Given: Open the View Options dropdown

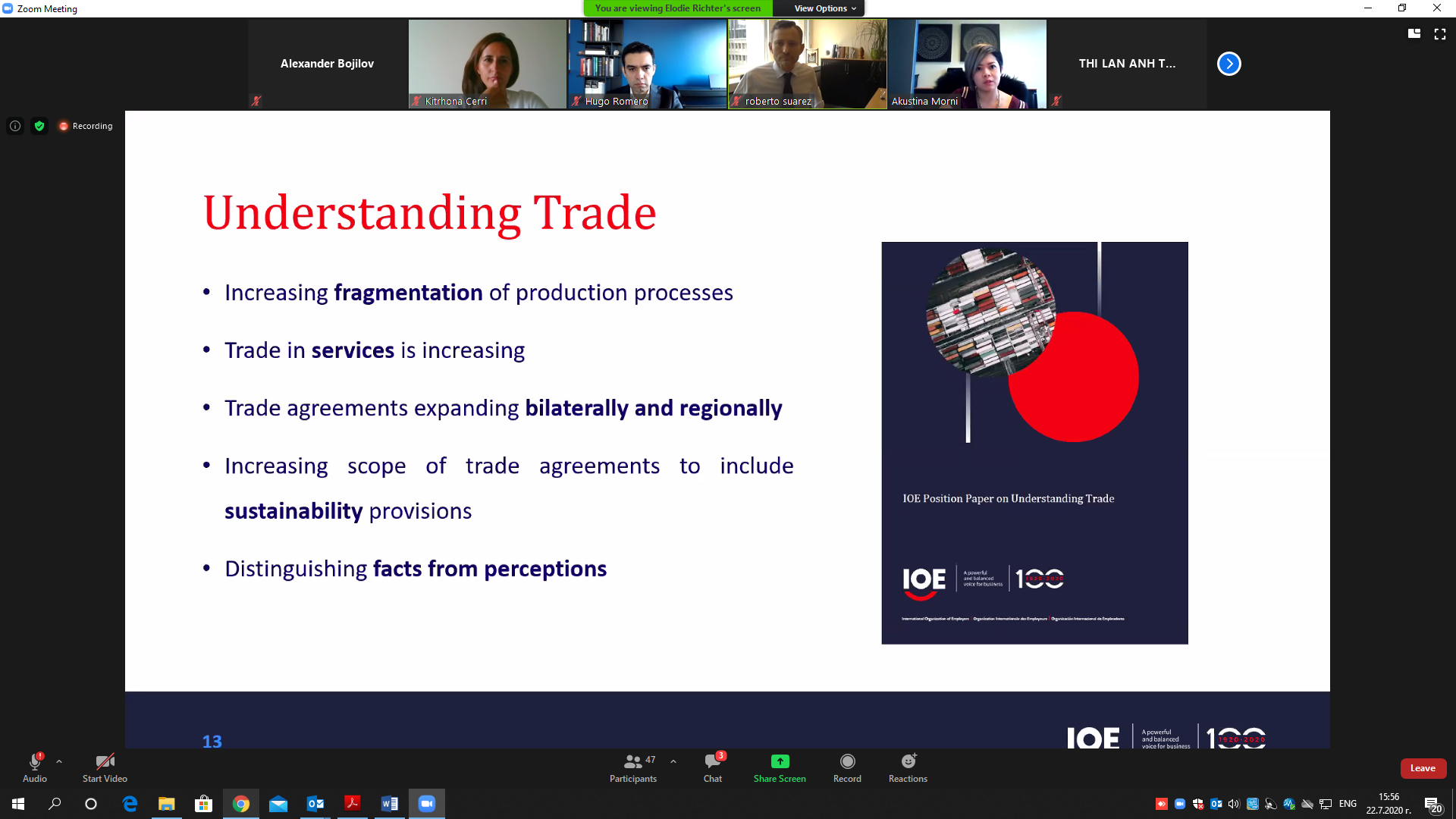Looking at the screenshot, I should (x=825, y=8).
